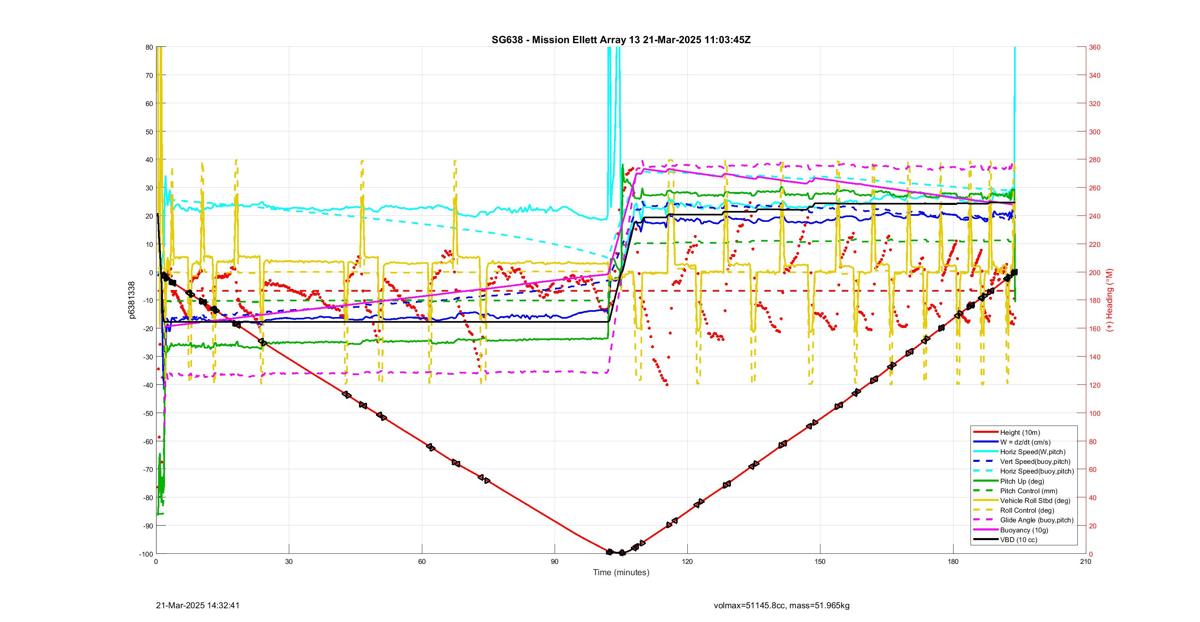The width and height of the screenshot is (1200, 622).
Task: Click the left y-axis tick label '80'
Action: click(148, 47)
